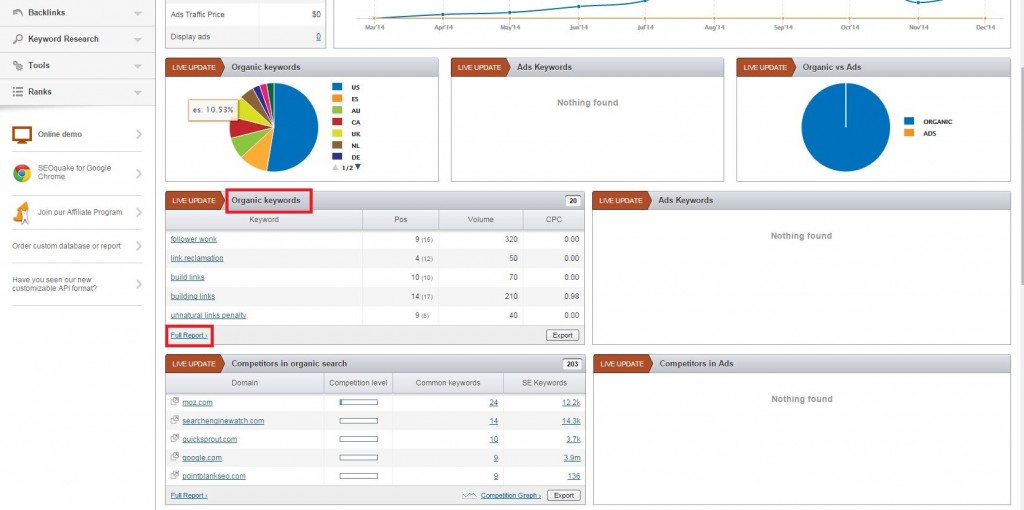Click external link icon beside google.com
This screenshot has height=510, width=1024.
[x=174, y=456]
